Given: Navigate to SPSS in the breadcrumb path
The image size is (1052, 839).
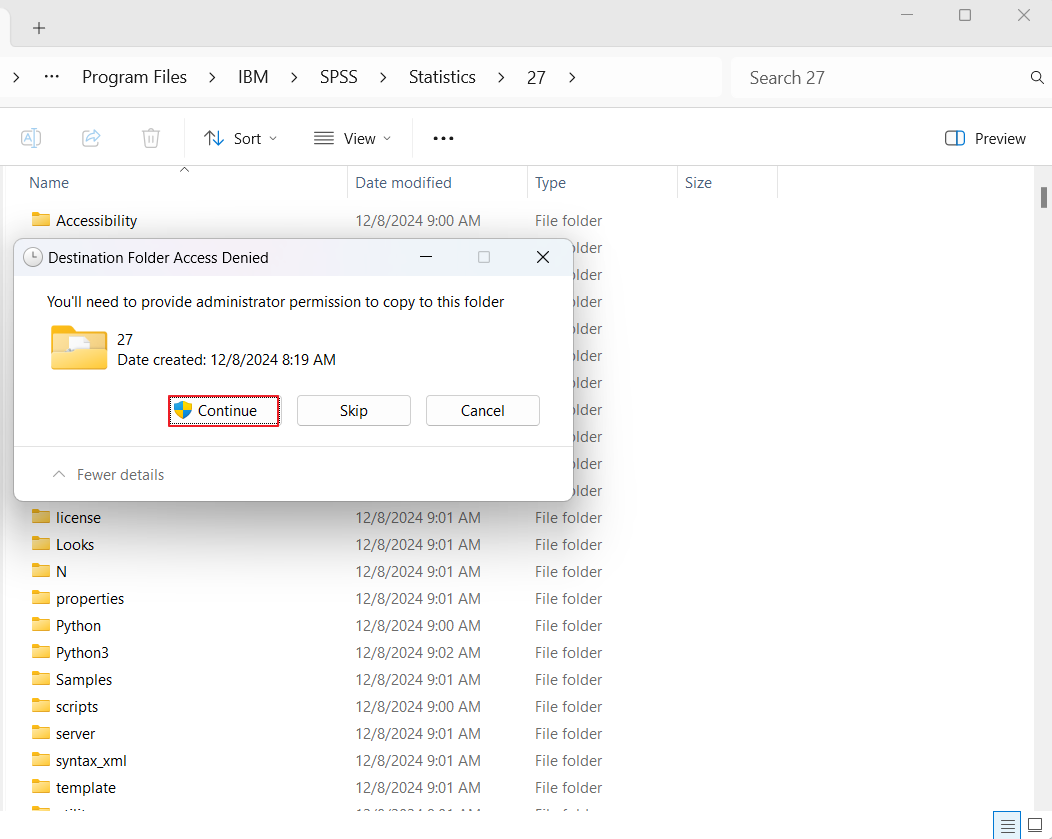Looking at the screenshot, I should pyautogui.click(x=338, y=77).
